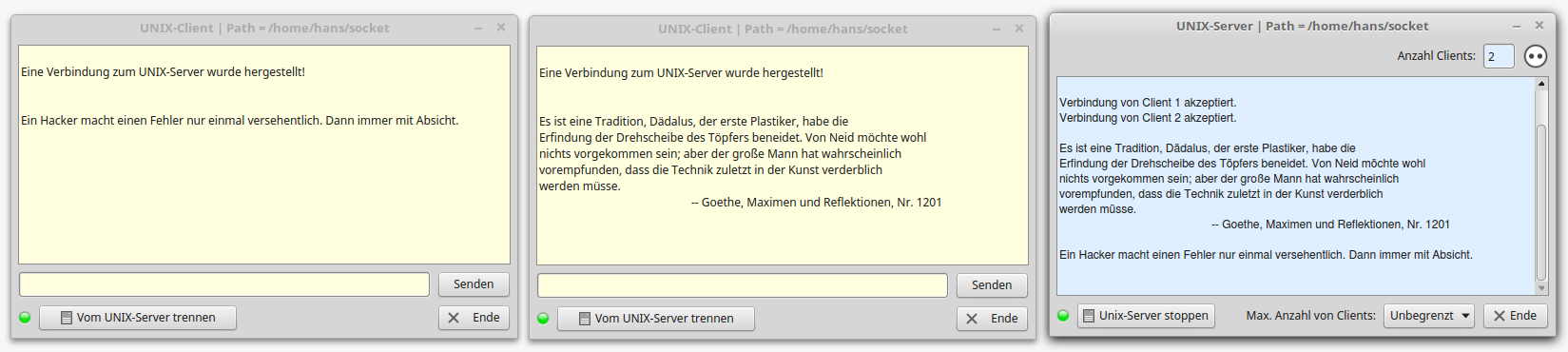Click the green status LED in server window
Image resolution: width=1568 pixels, height=352 pixels.
click(x=1063, y=316)
